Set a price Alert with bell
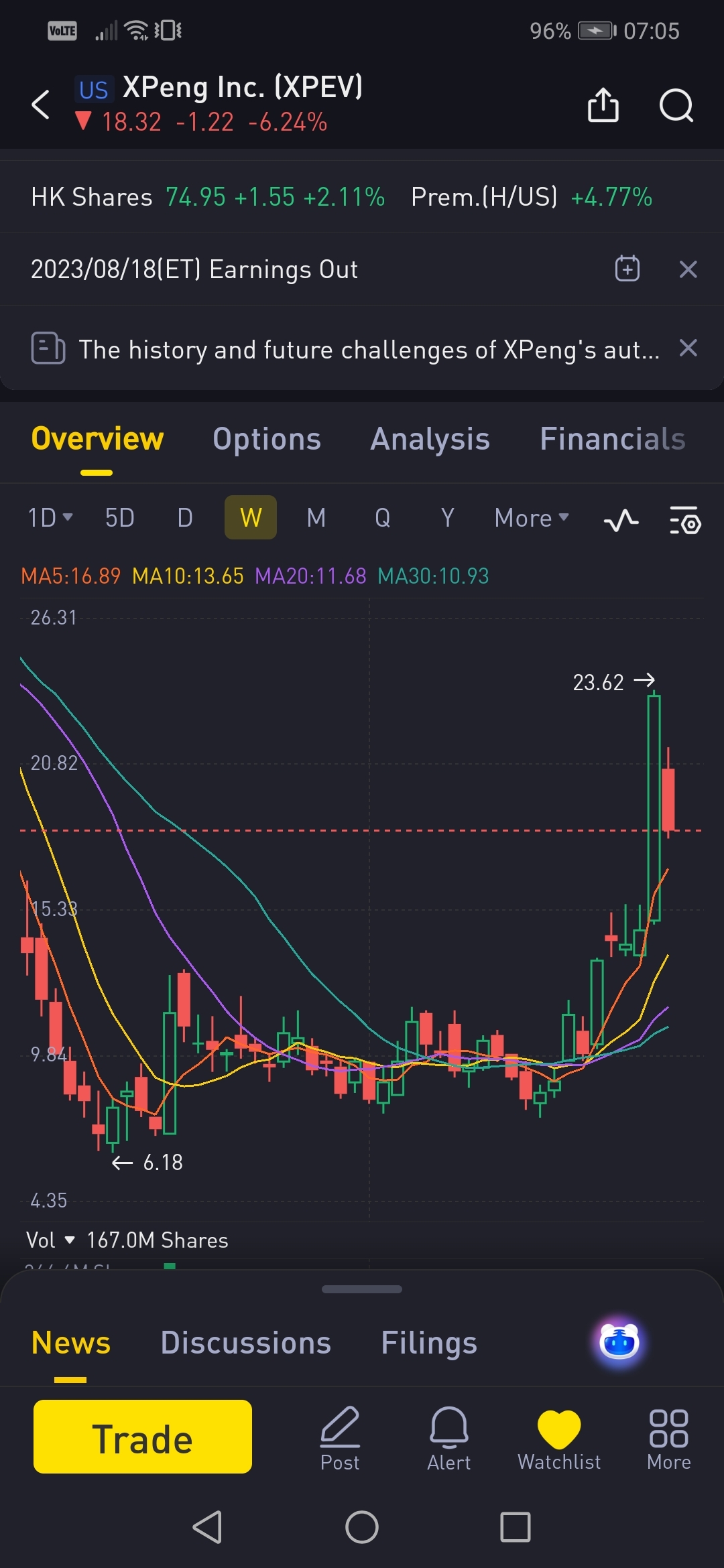724x1568 pixels. [x=448, y=1439]
